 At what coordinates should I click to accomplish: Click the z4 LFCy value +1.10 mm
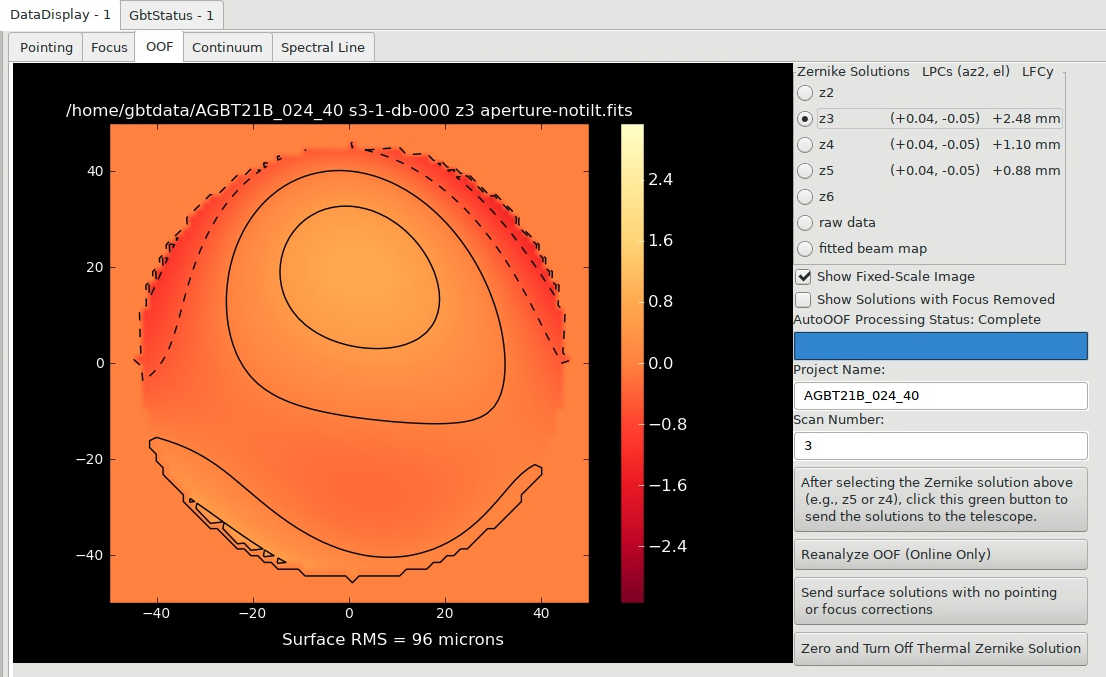pos(1026,145)
